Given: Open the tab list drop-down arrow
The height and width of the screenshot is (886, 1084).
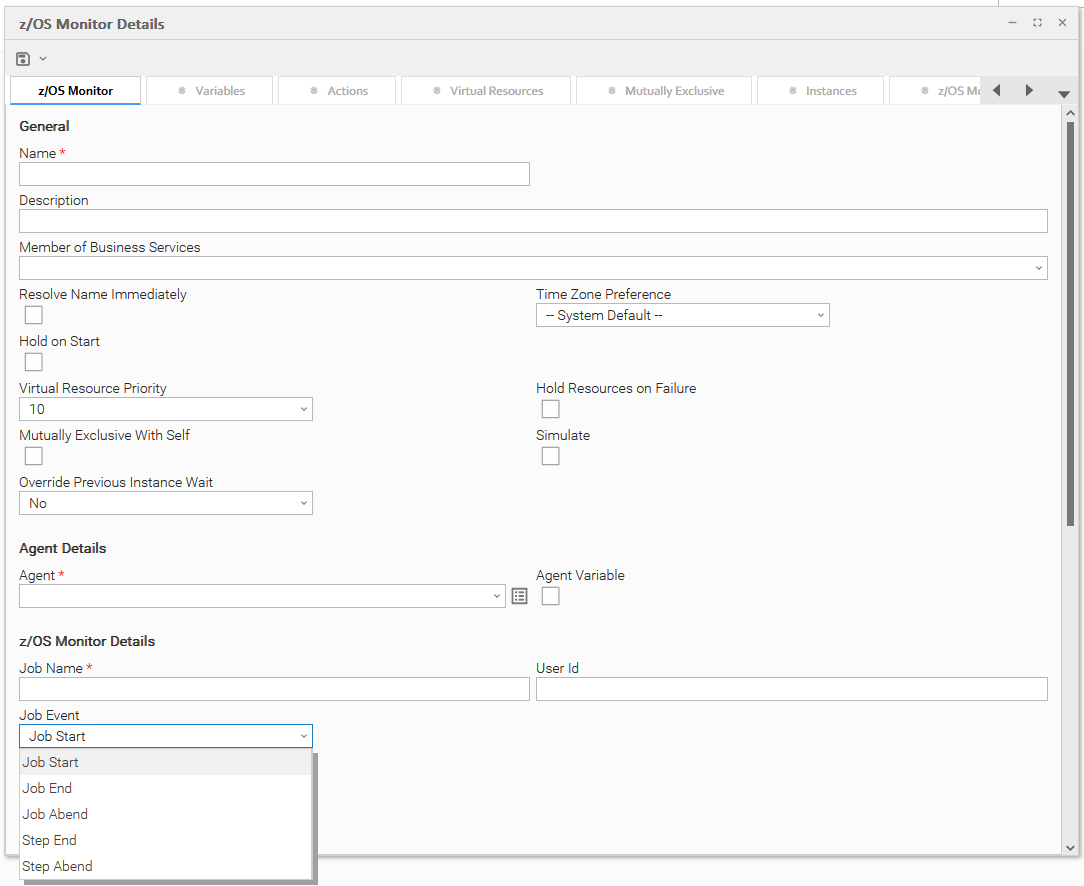Looking at the screenshot, I should (1063, 93).
